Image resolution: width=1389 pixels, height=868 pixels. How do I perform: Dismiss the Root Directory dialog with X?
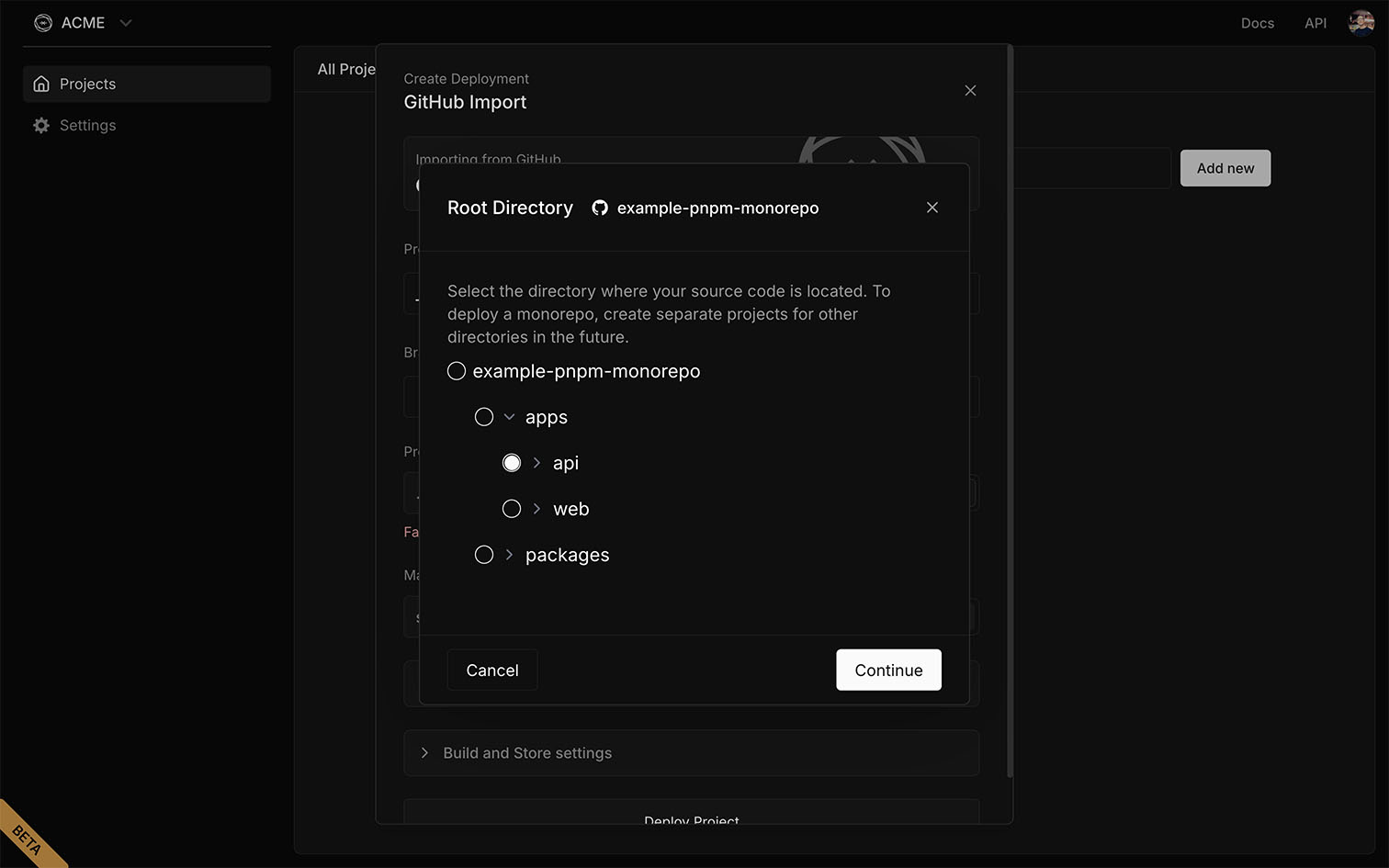pos(932,208)
